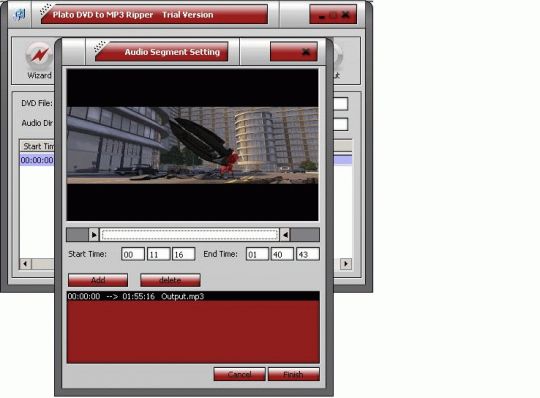The height and width of the screenshot is (398, 540).
Task: Click the End Time hours field showing 01
Action: pos(257,254)
